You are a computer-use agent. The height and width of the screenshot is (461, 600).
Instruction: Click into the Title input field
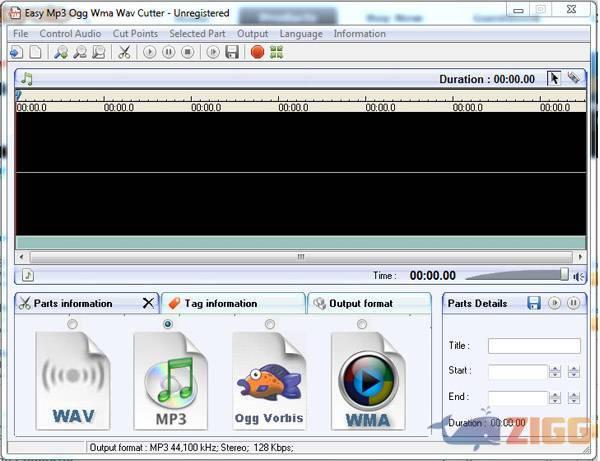[534, 346]
